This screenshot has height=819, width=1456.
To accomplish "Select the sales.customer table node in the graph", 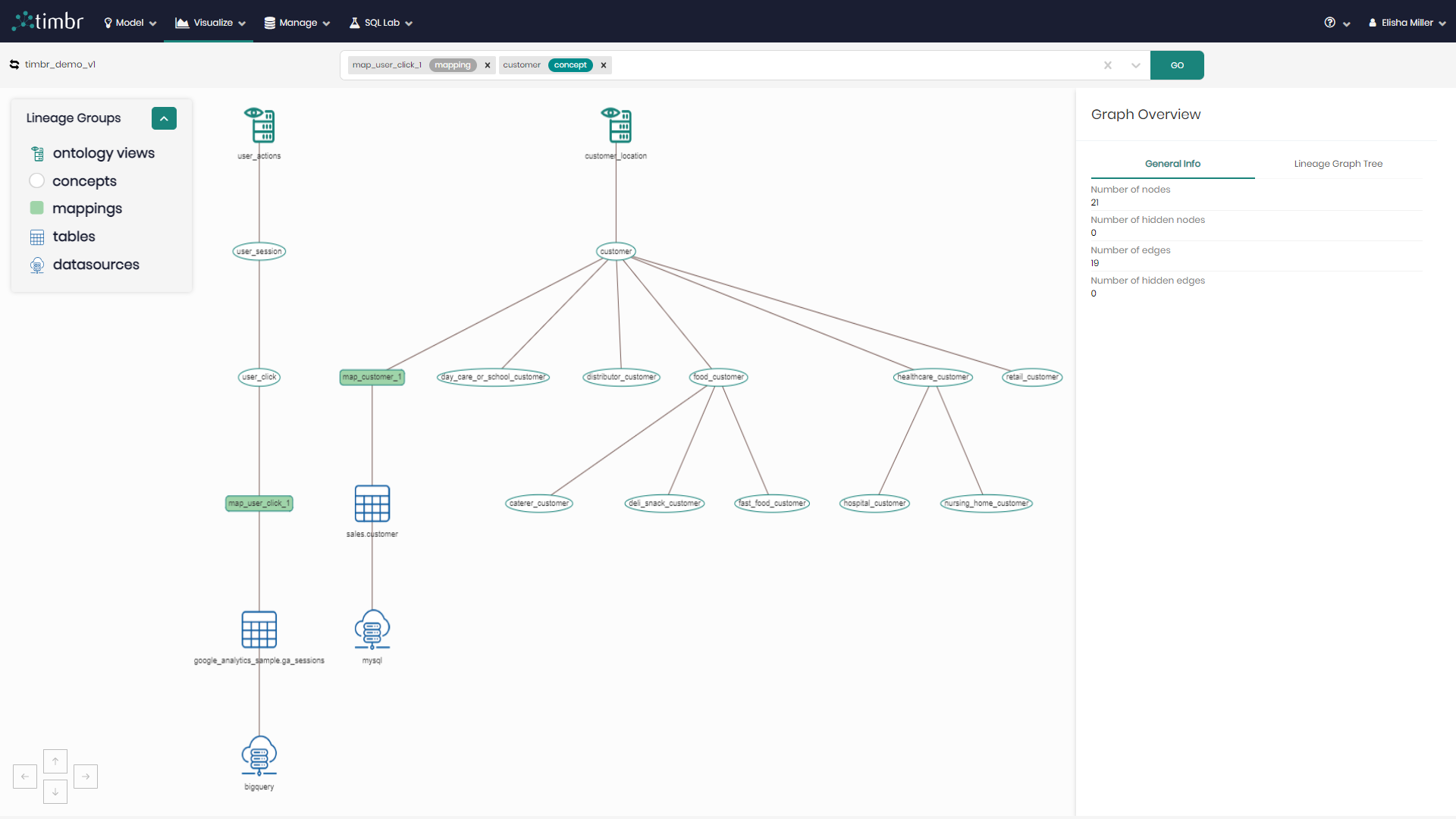I will click(x=372, y=503).
